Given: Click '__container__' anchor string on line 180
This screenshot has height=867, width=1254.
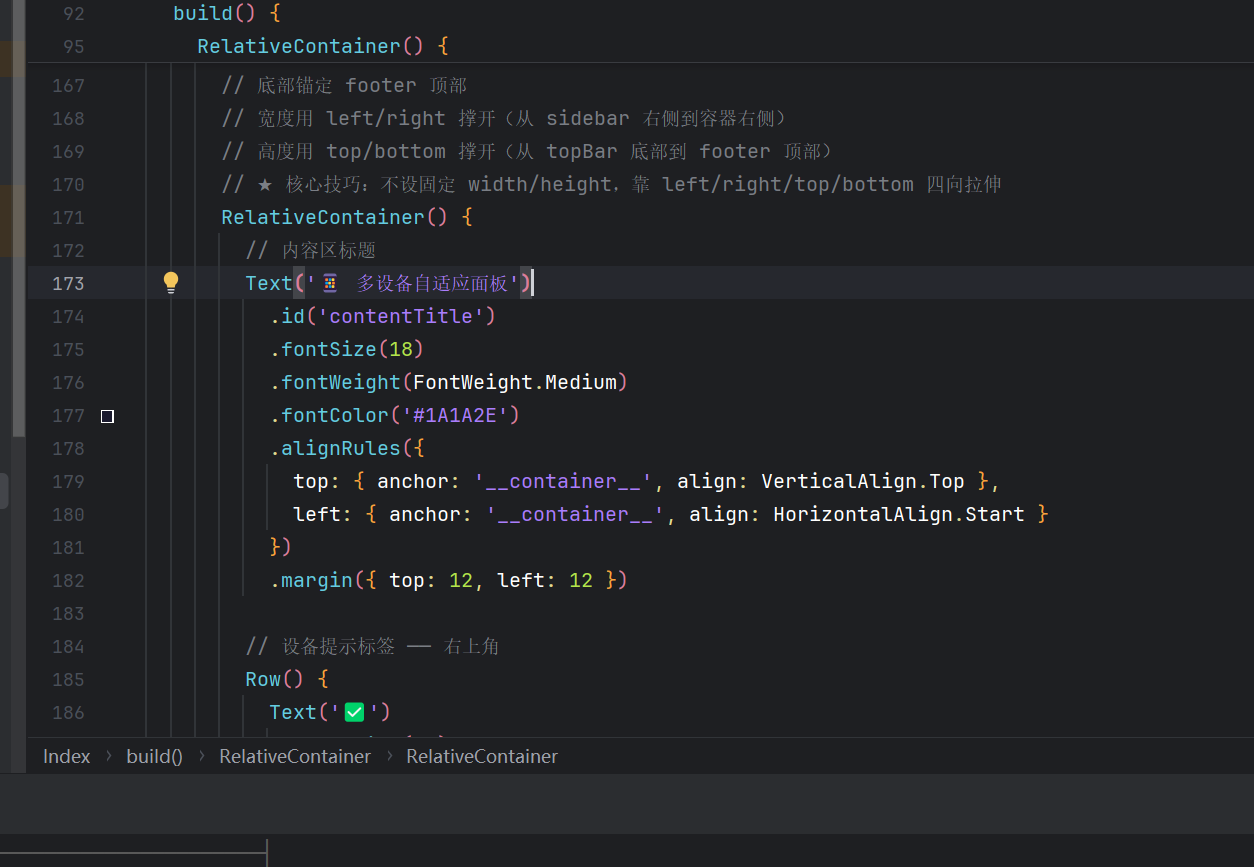Looking at the screenshot, I should (x=576, y=515).
